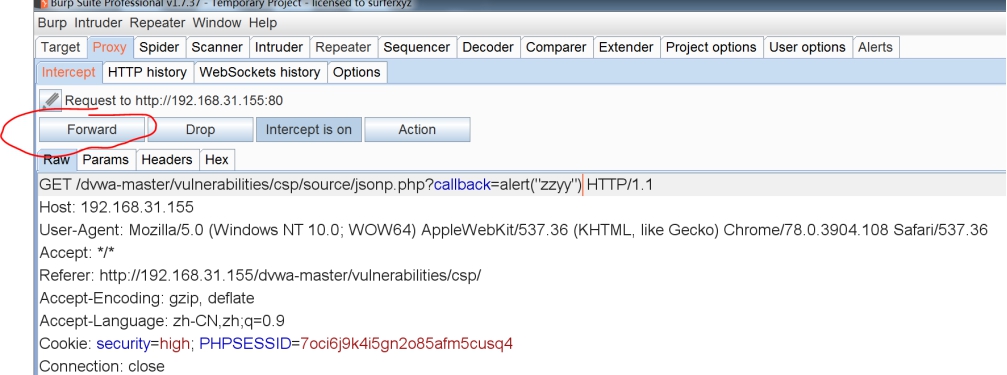
Task: Switch to the Headers view tab
Action: coord(167,160)
